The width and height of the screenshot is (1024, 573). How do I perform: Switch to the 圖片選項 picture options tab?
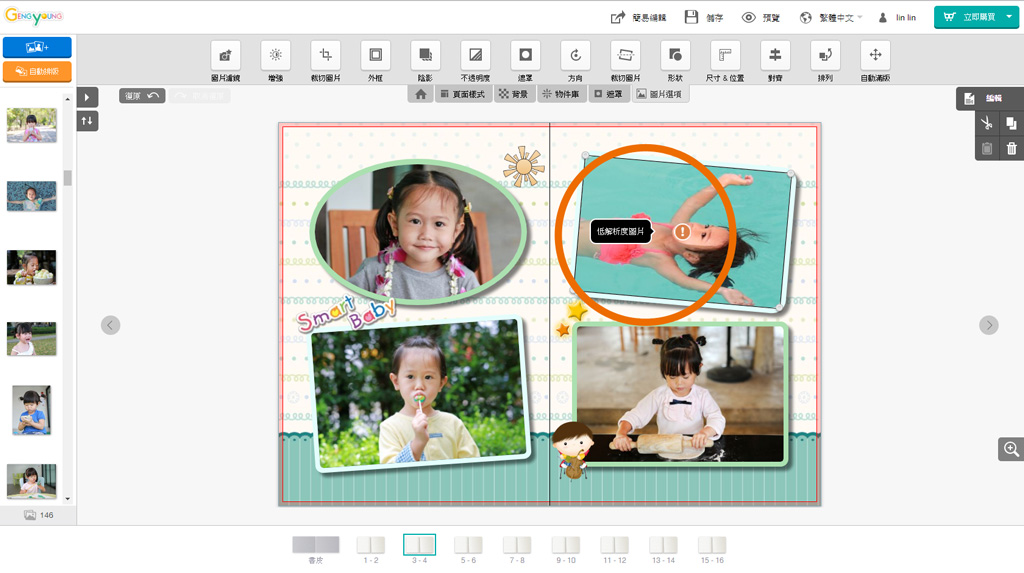tap(659, 95)
